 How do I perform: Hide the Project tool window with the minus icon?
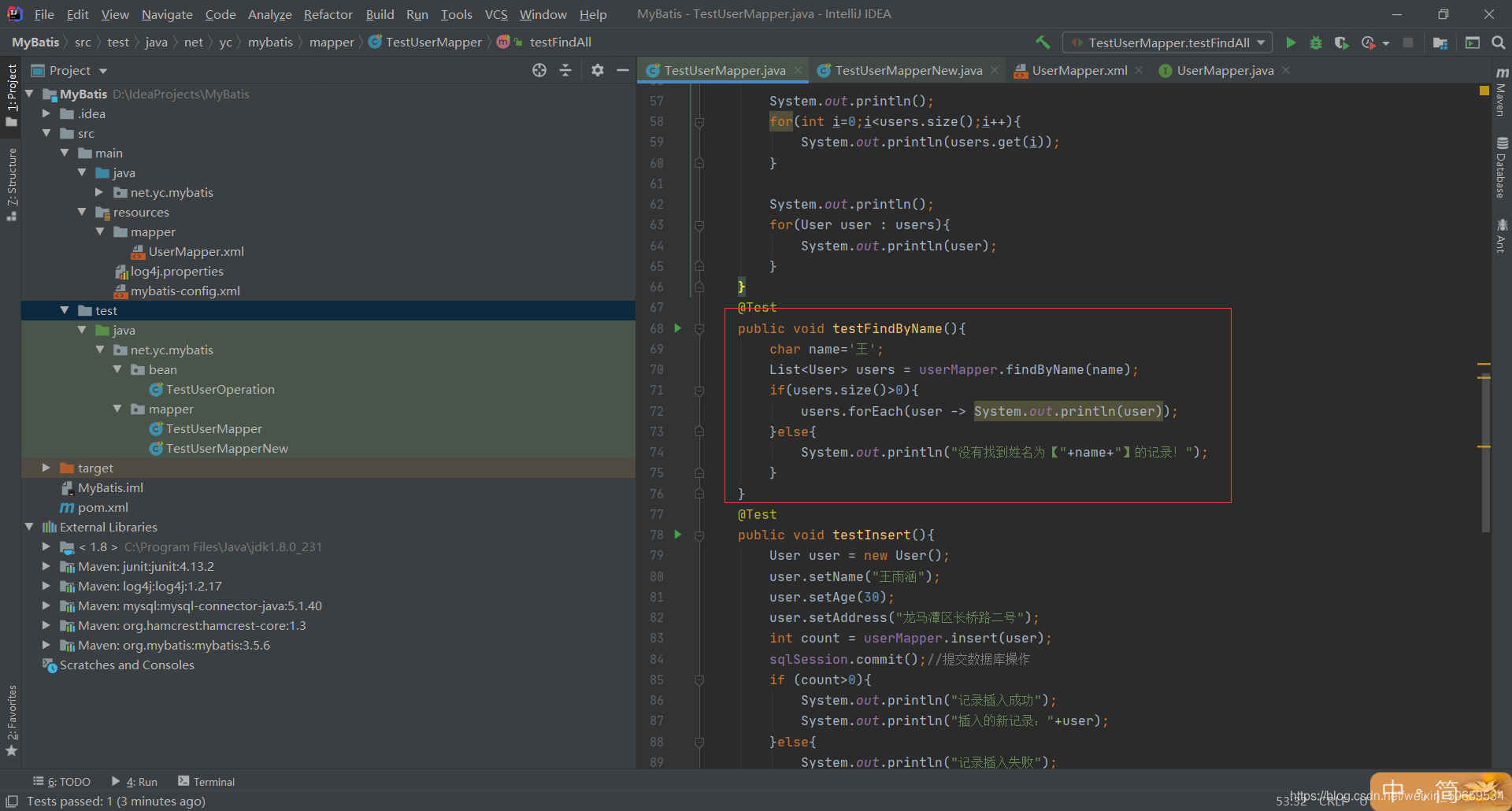click(623, 70)
